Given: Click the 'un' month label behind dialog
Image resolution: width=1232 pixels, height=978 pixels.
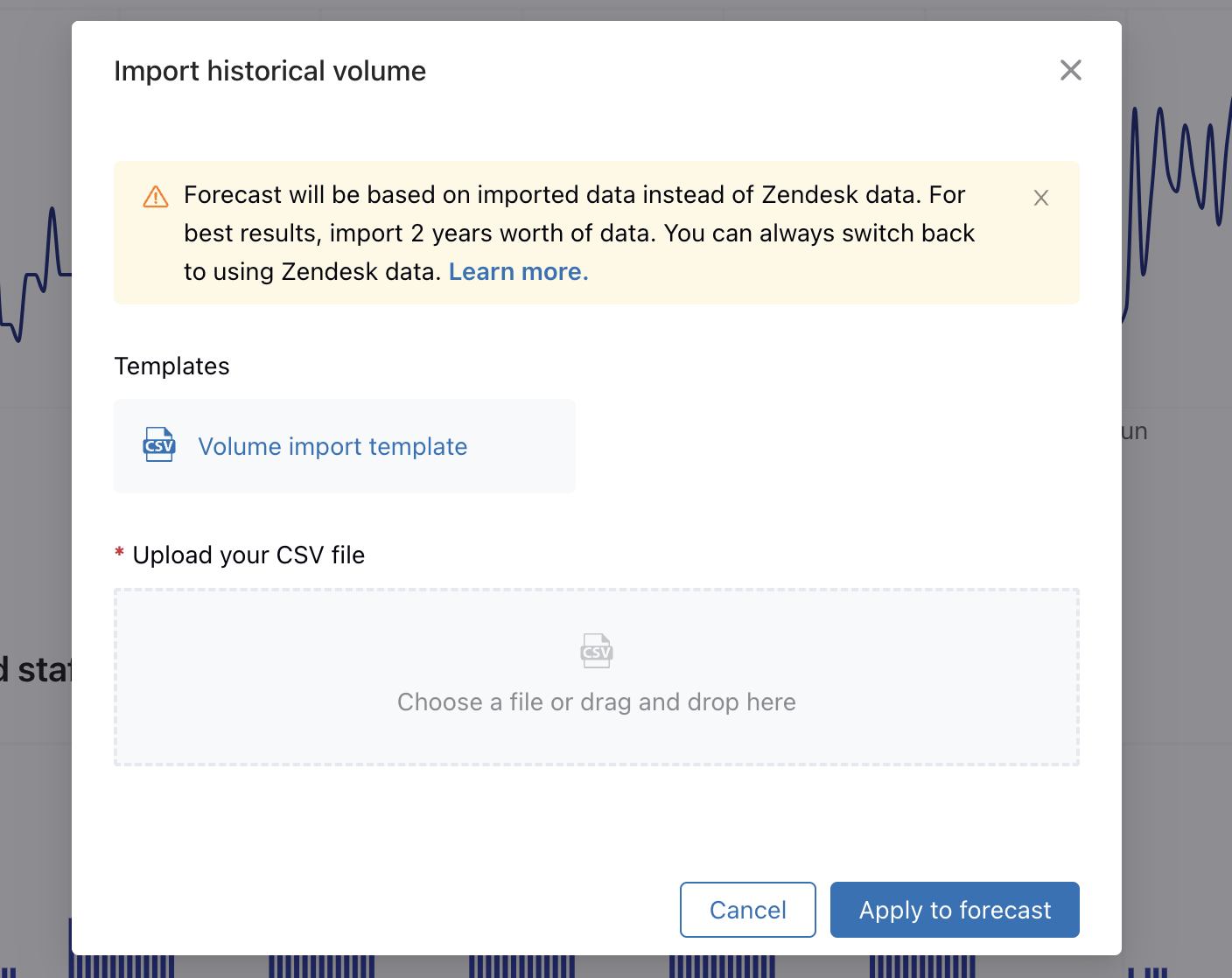Looking at the screenshot, I should click(x=1135, y=431).
